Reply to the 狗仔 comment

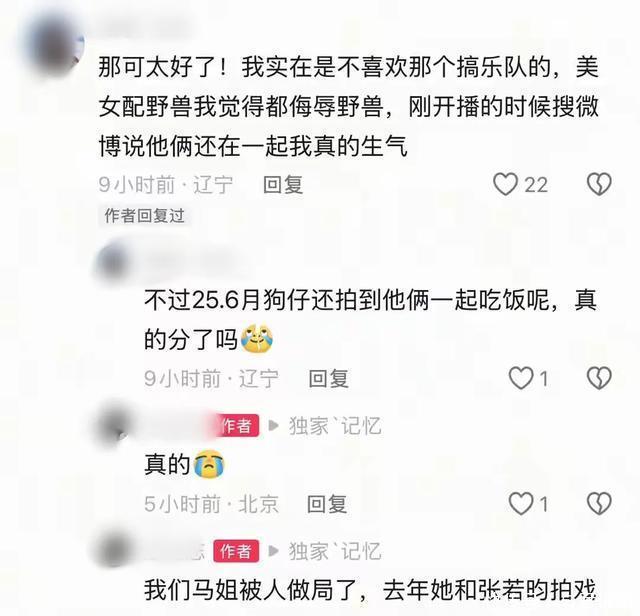[x=329, y=378]
